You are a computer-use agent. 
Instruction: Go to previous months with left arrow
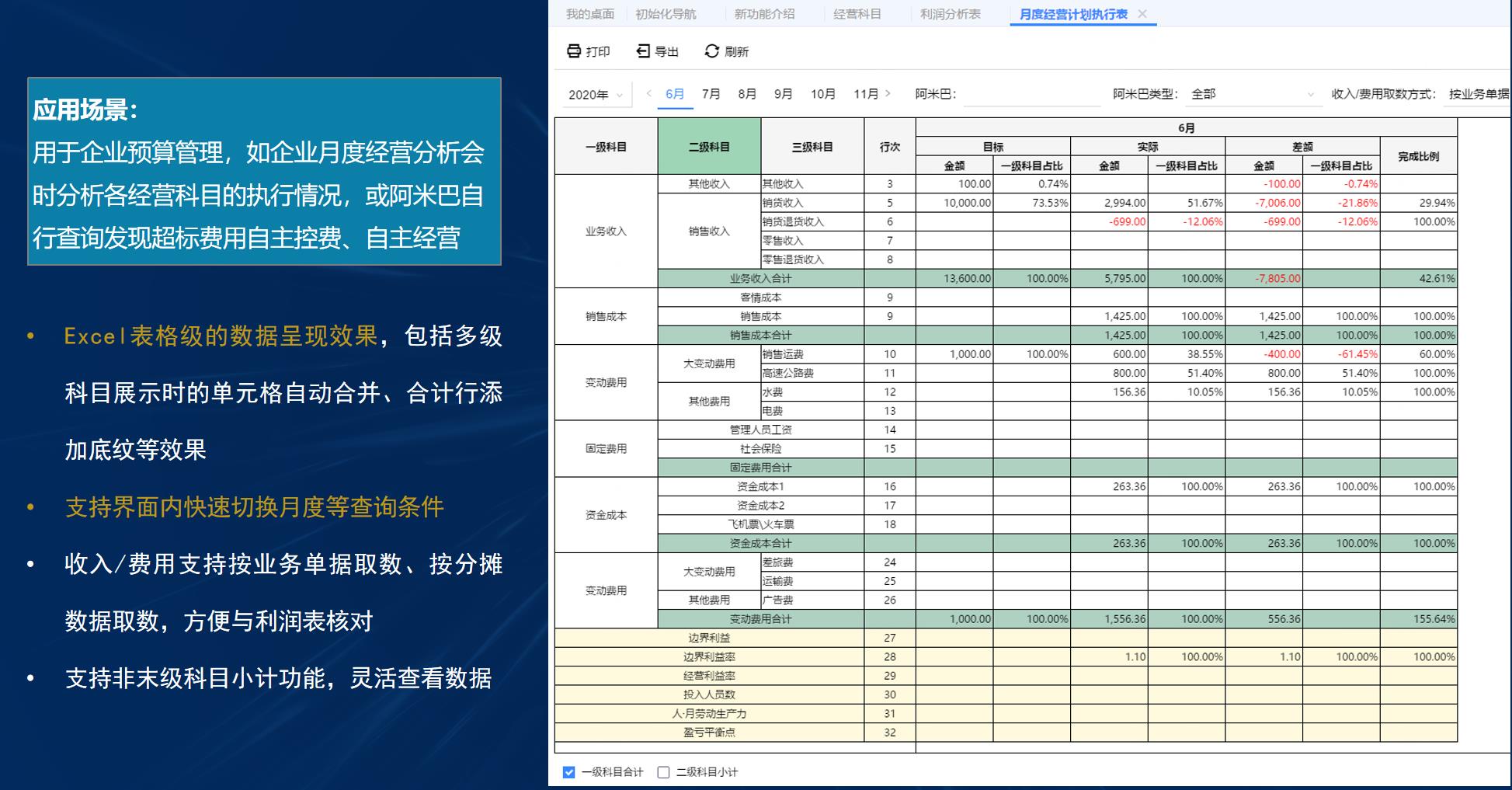click(x=649, y=94)
